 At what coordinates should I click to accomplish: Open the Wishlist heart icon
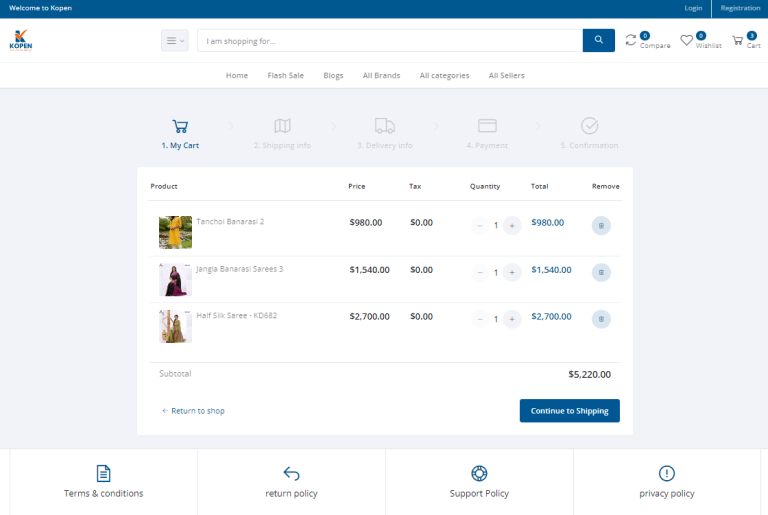click(687, 40)
